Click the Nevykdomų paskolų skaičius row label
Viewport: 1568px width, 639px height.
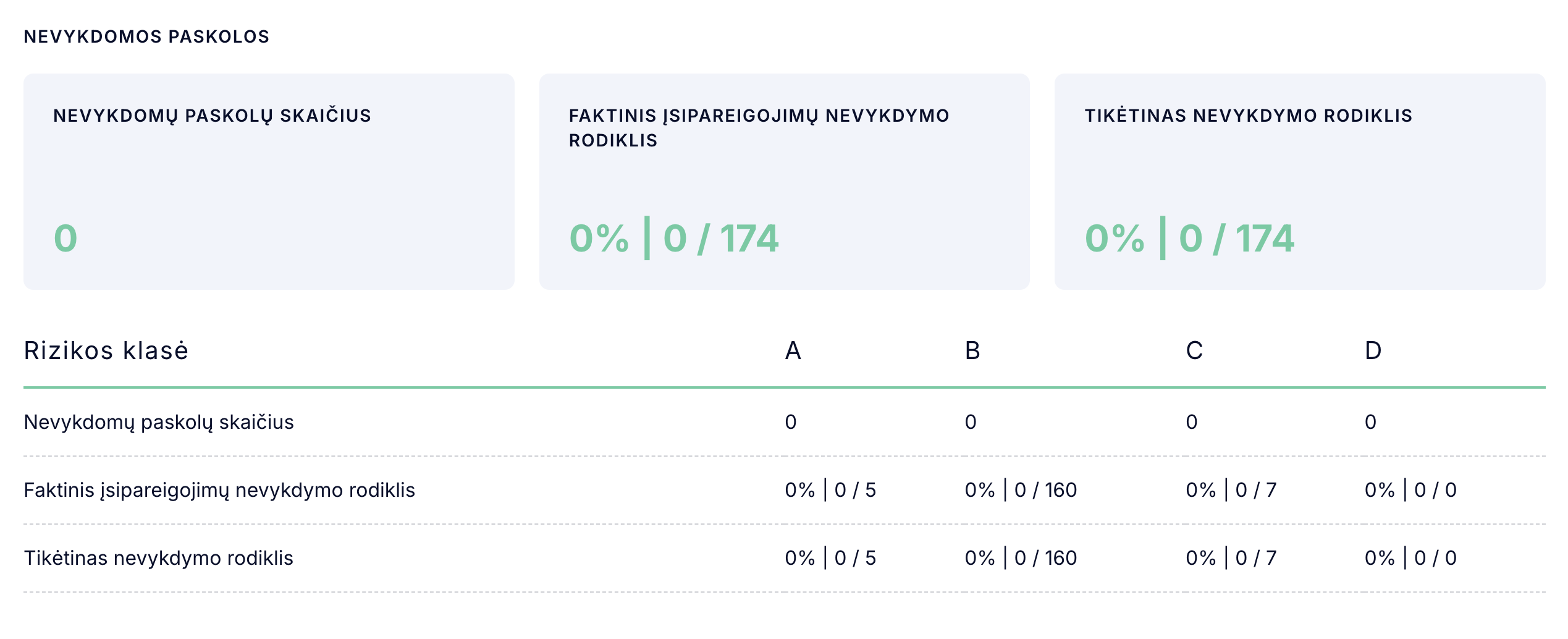click(159, 423)
